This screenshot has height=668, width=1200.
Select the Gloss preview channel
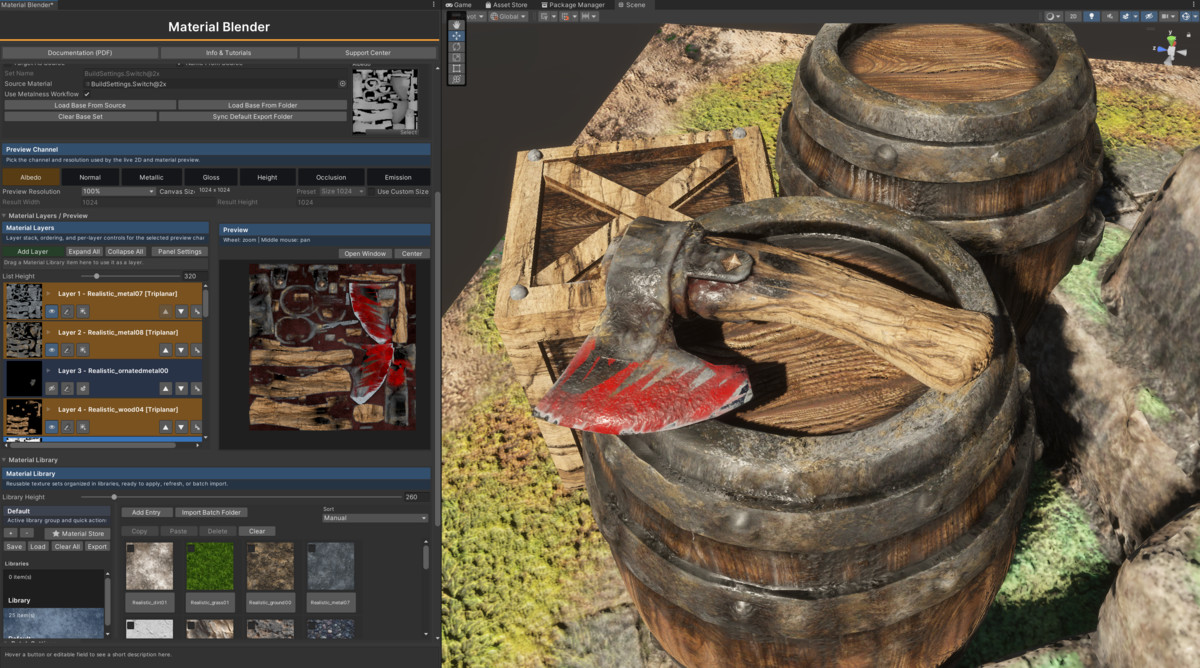point(211,177)
